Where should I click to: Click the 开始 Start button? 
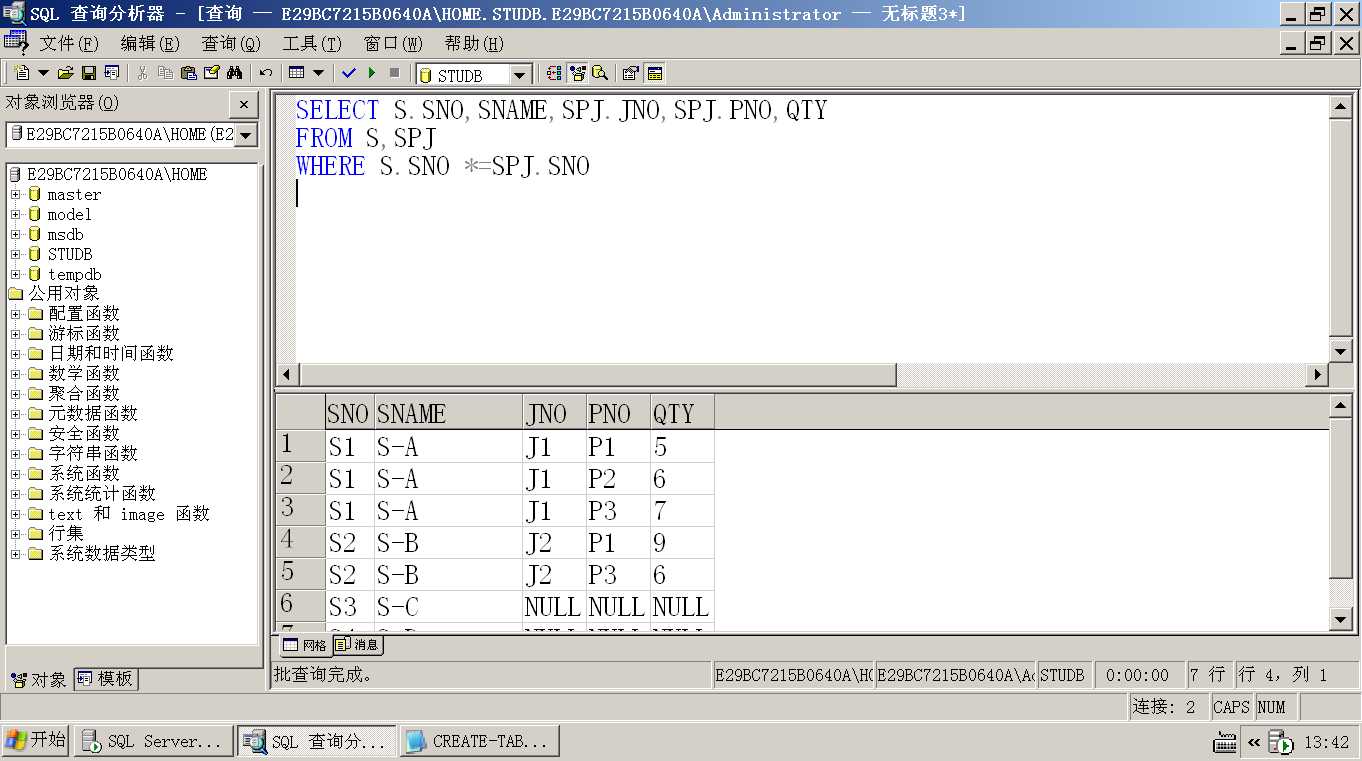tap(36, 741)
